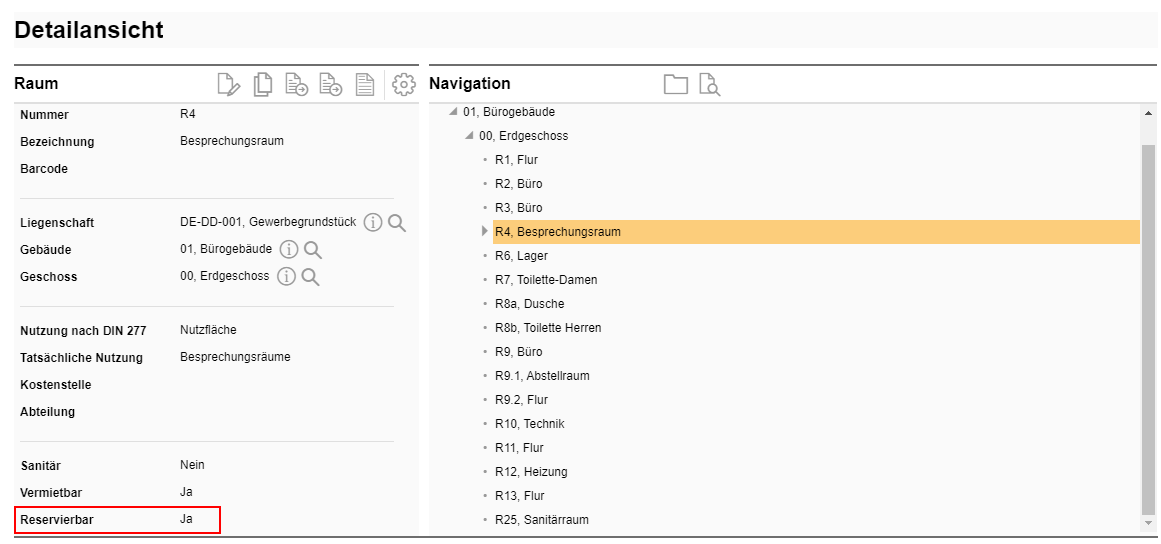
Task: Show info for Liegenschaft DE-DD-001
Action: [373, 223]
